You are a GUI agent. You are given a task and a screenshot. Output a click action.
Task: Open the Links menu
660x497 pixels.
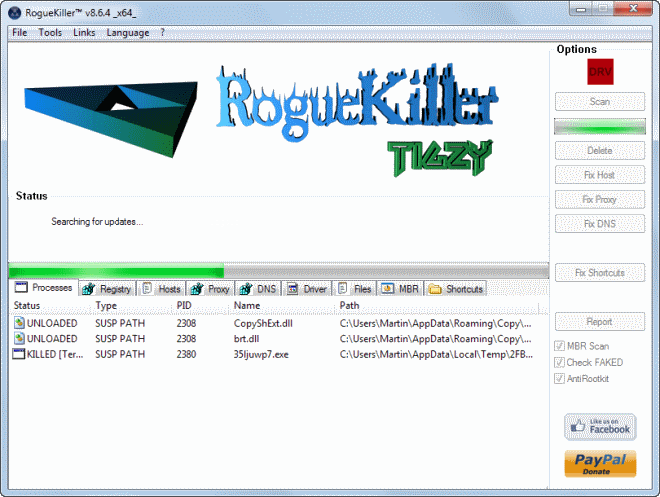84,32
